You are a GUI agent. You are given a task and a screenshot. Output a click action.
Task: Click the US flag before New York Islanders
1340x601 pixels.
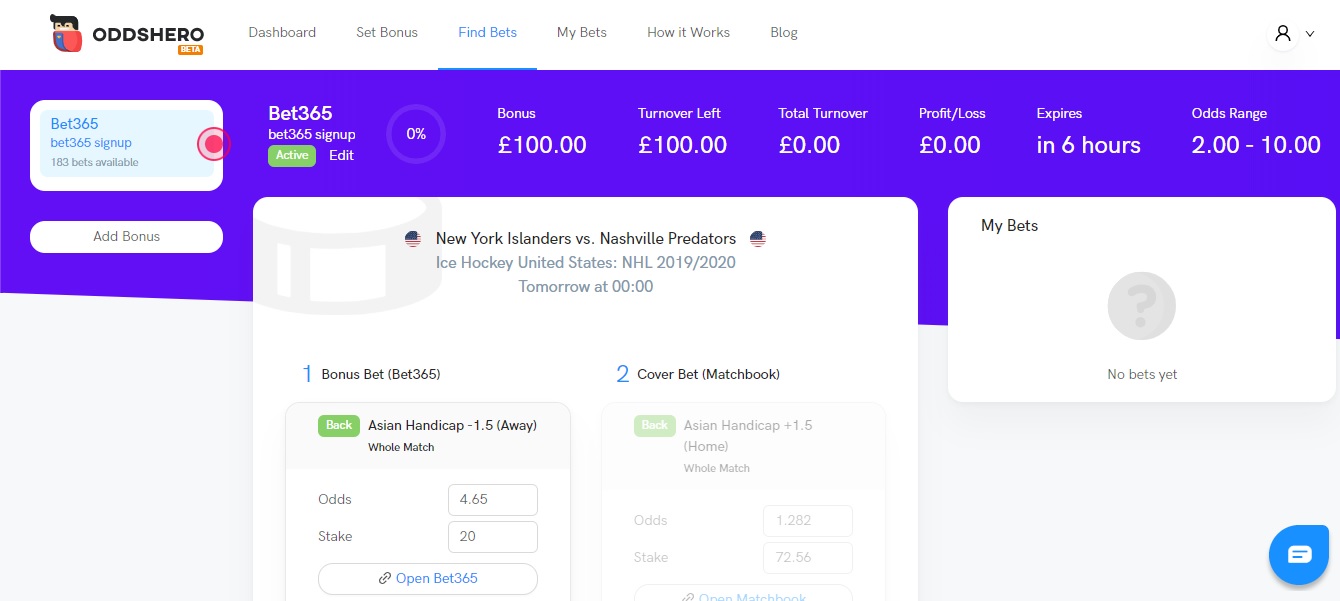point(413,238)
